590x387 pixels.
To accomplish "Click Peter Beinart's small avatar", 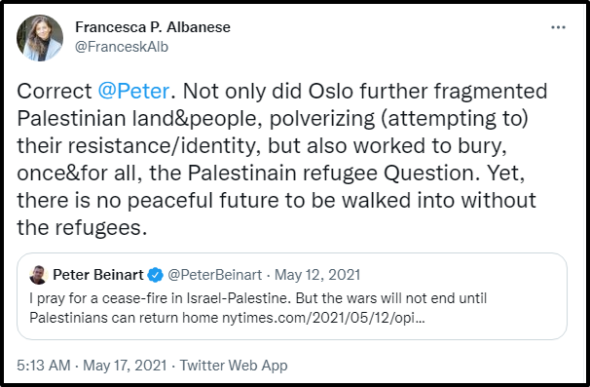I will click(x=38, y=275).
